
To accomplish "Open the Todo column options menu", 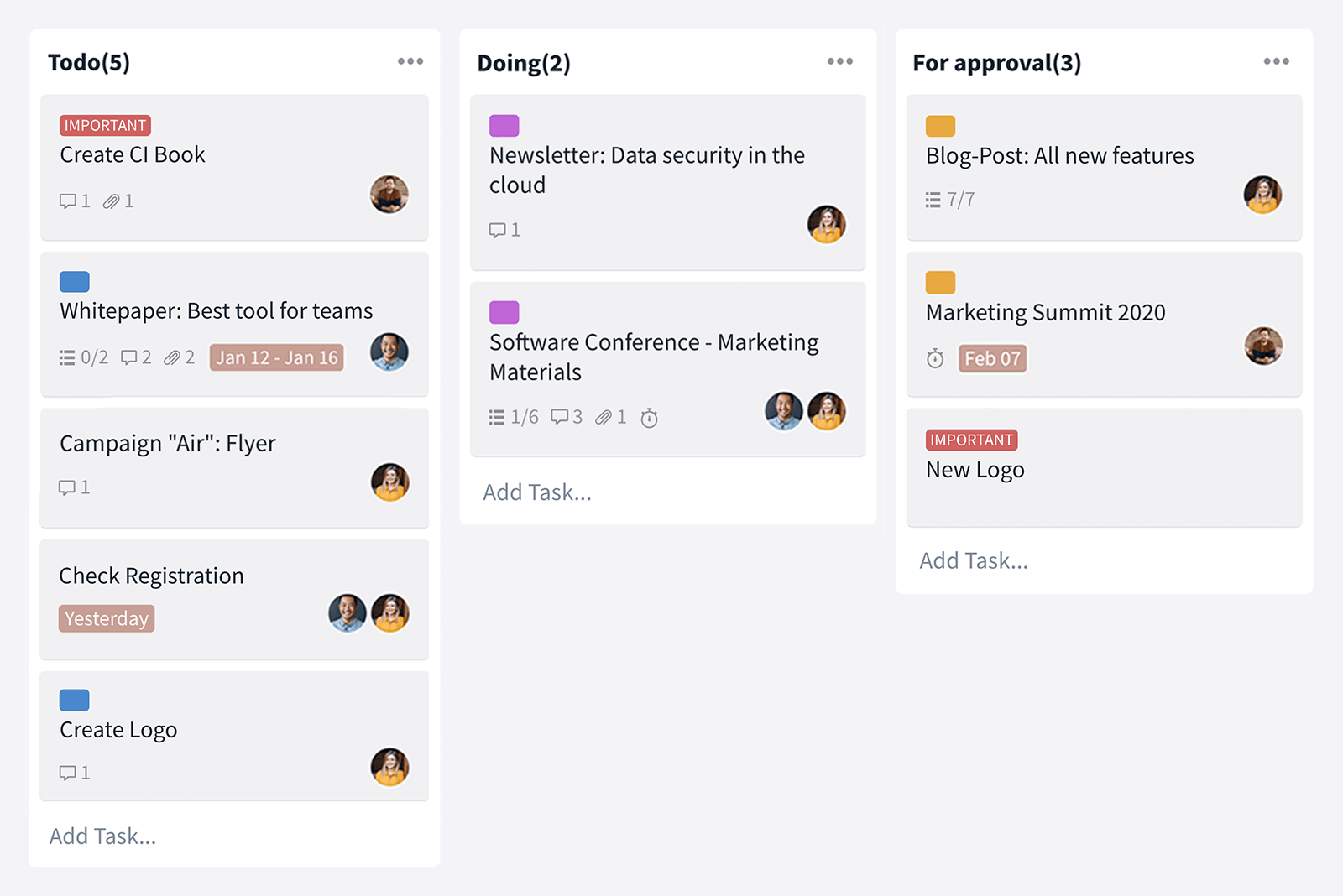I will point(410,61).
